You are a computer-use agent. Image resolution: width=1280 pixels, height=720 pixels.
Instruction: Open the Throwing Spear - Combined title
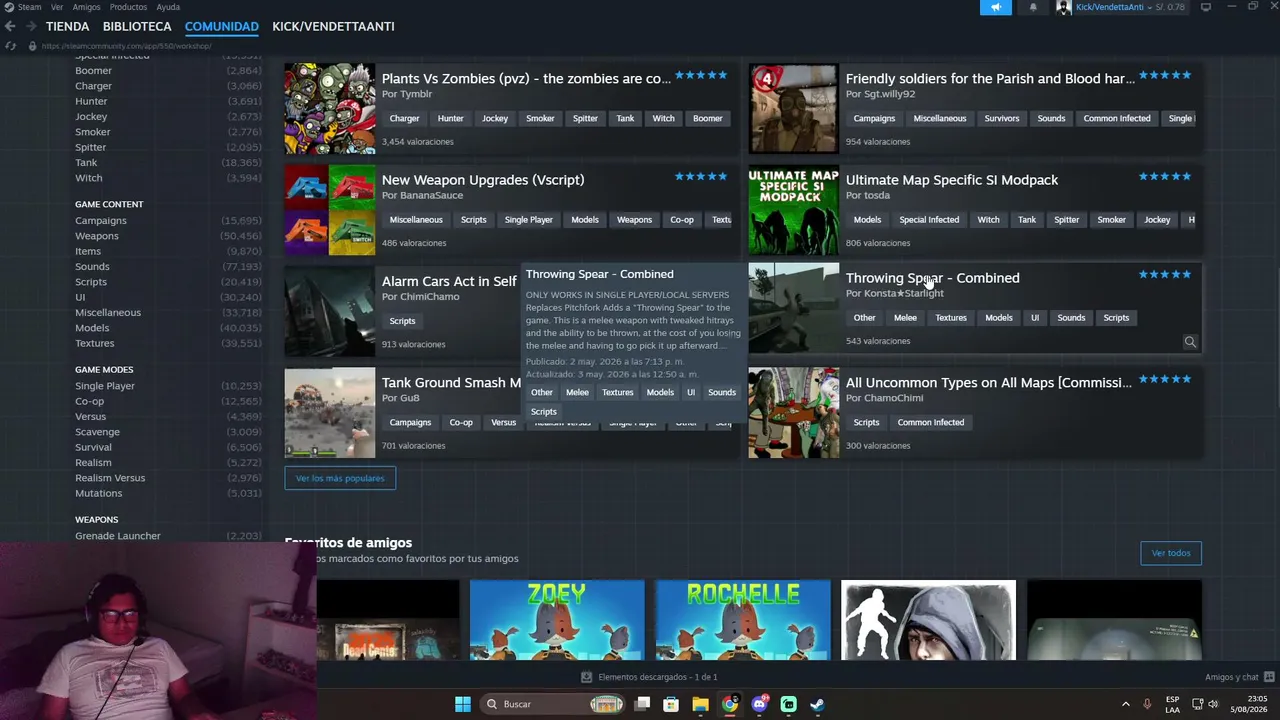pos(932,278)
